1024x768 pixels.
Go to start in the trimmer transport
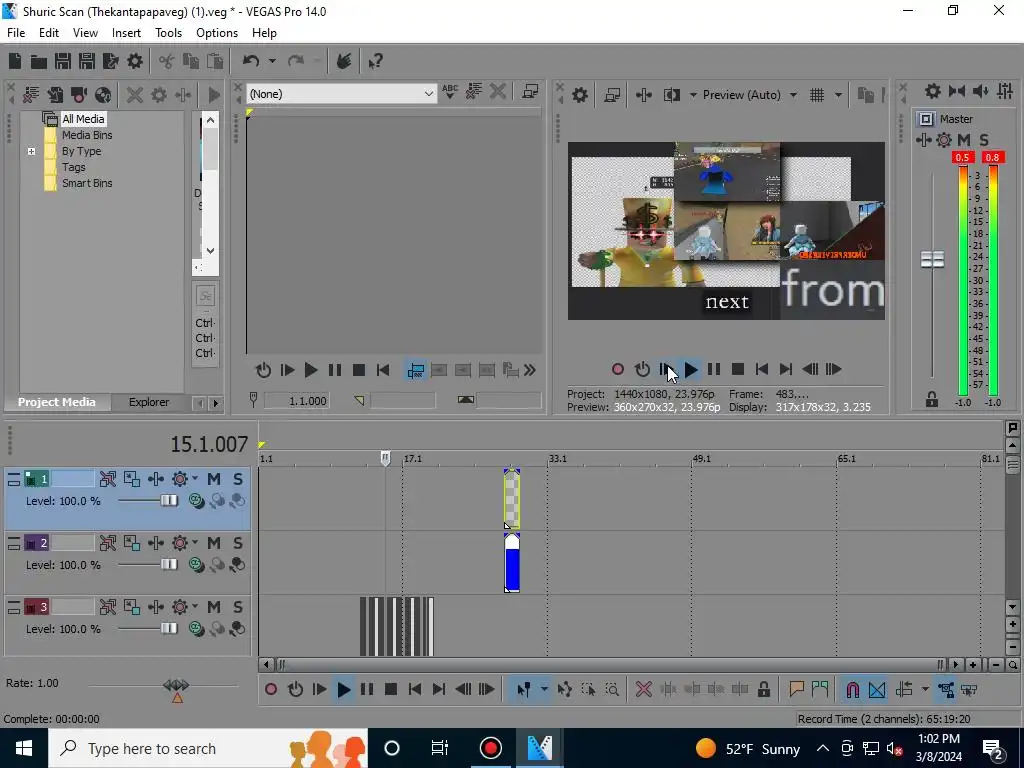pos(383,371)
